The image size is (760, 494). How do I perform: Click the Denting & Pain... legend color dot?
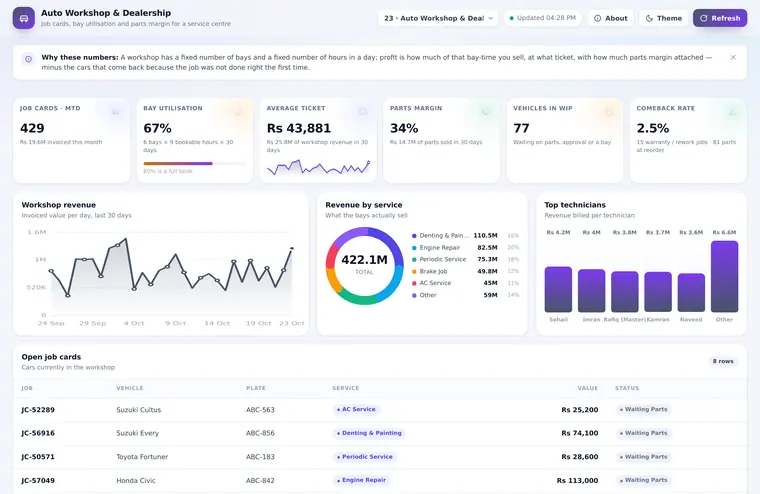pyautogui.click(x=414, y=236)
